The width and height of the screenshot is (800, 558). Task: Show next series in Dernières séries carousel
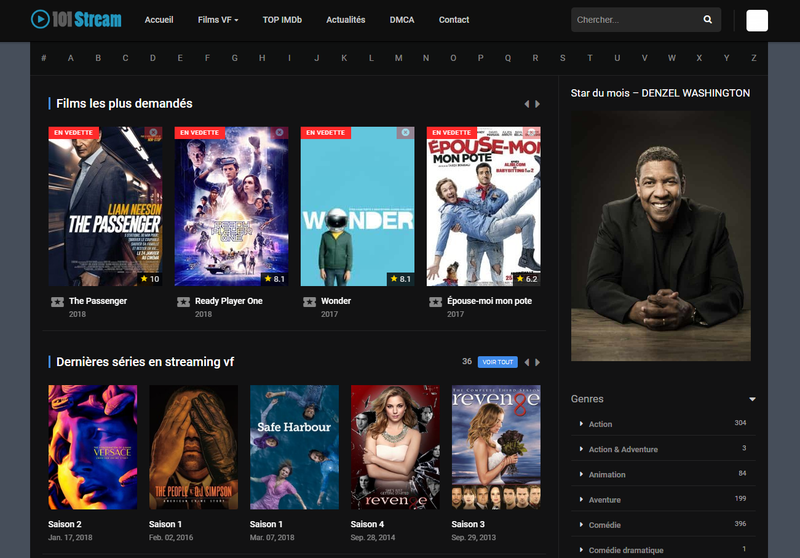(537, 362)
